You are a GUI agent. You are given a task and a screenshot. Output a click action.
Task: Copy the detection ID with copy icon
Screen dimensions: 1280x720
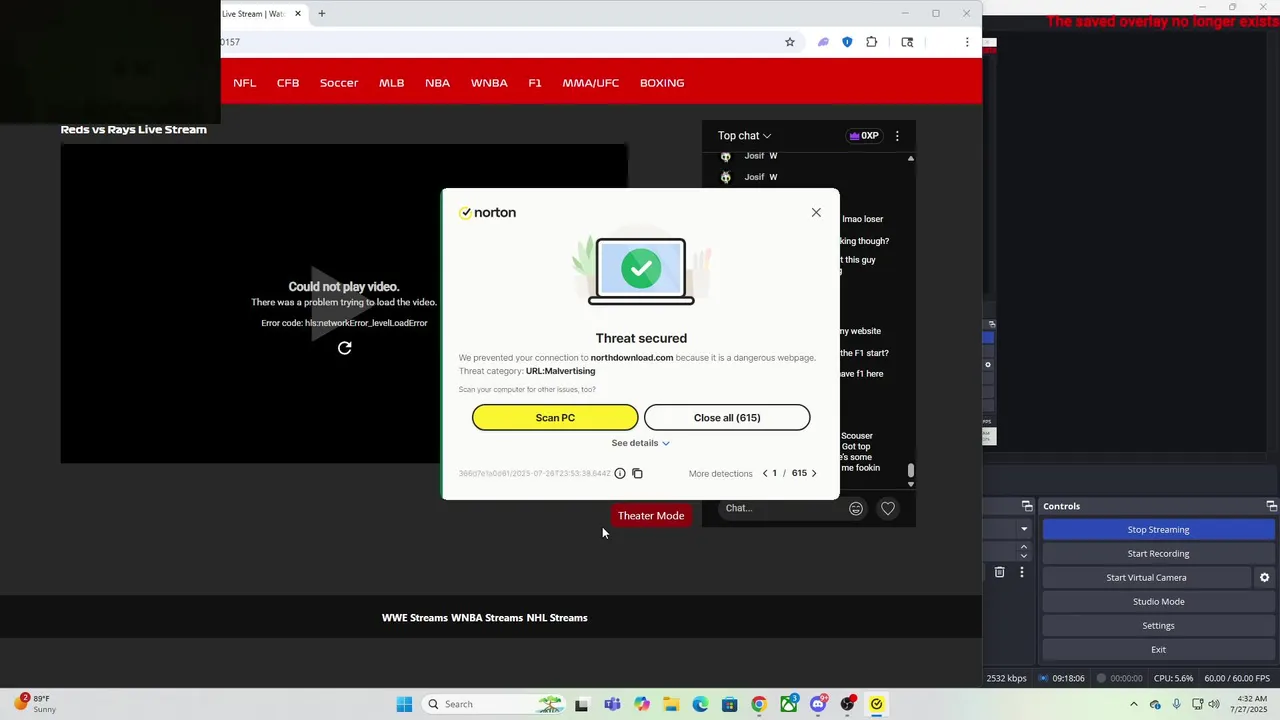637,473
